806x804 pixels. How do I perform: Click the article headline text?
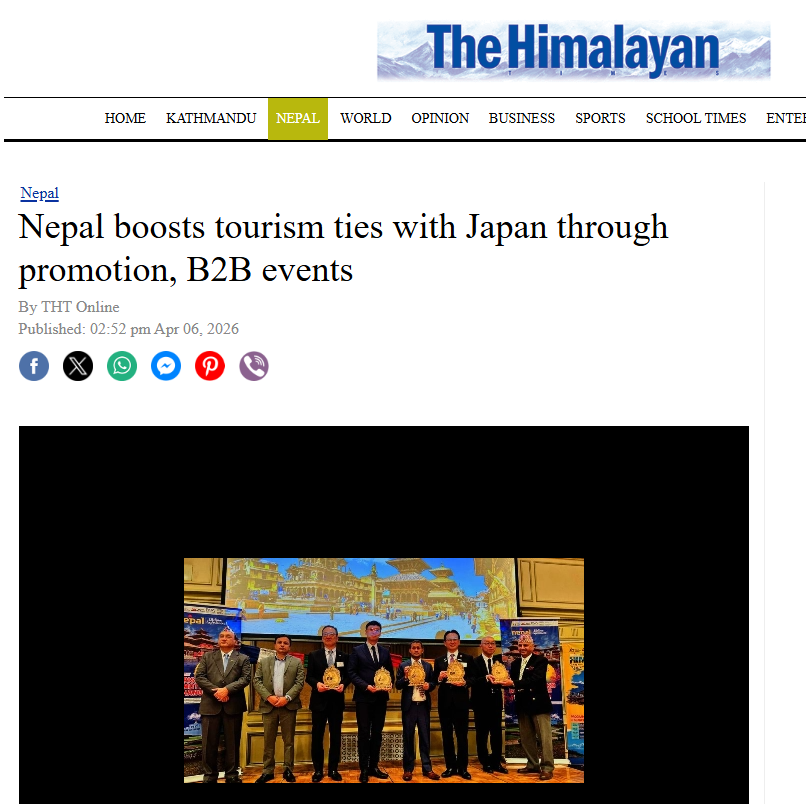click(343, 248)
